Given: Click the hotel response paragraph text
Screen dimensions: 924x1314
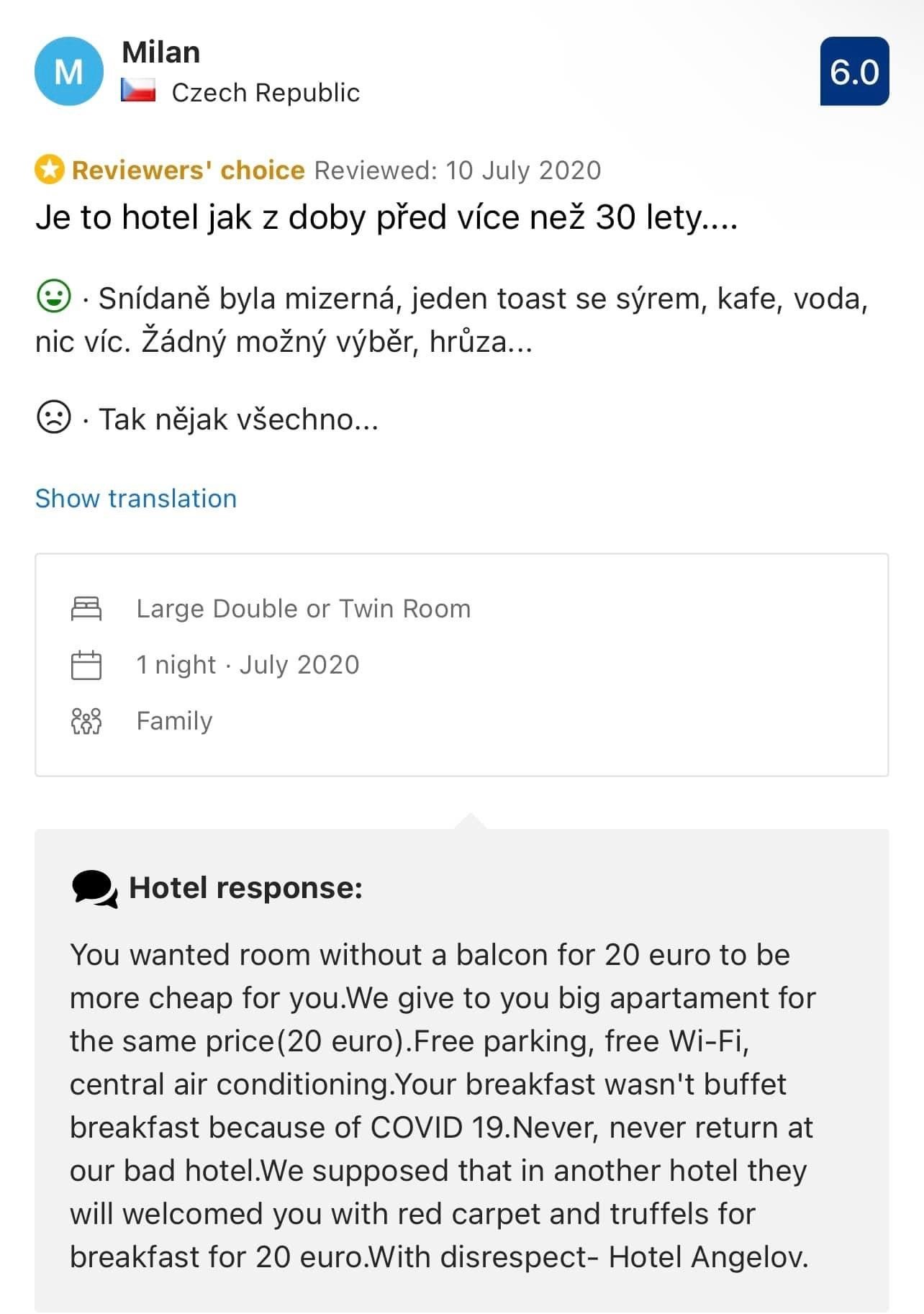Looking at the screenshot, I should [442, 1105].
